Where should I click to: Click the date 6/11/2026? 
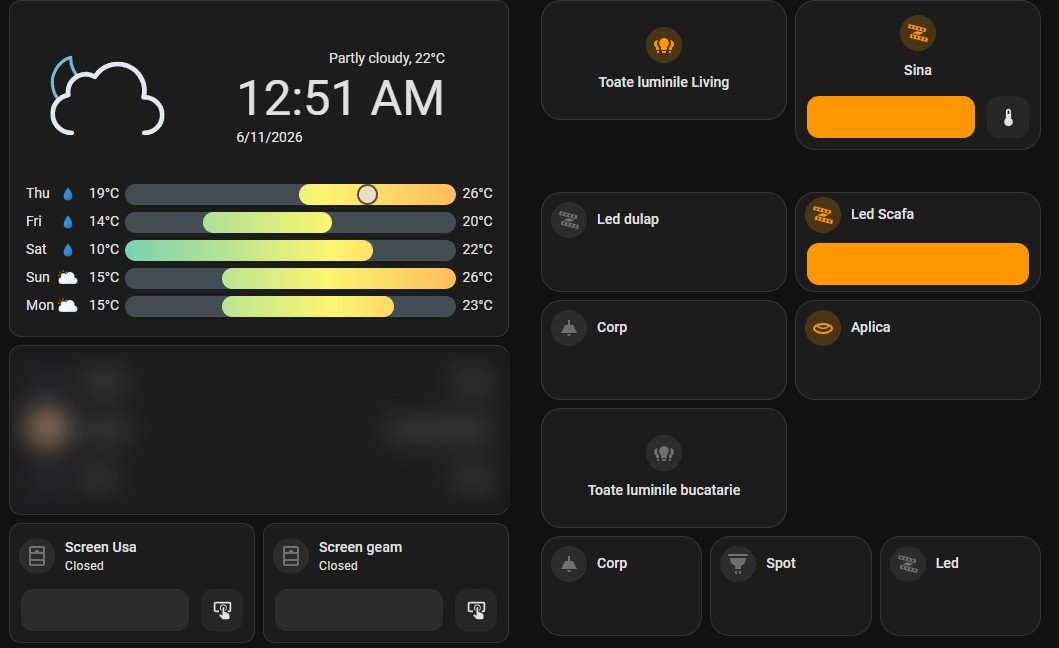(x=269, y=137)
